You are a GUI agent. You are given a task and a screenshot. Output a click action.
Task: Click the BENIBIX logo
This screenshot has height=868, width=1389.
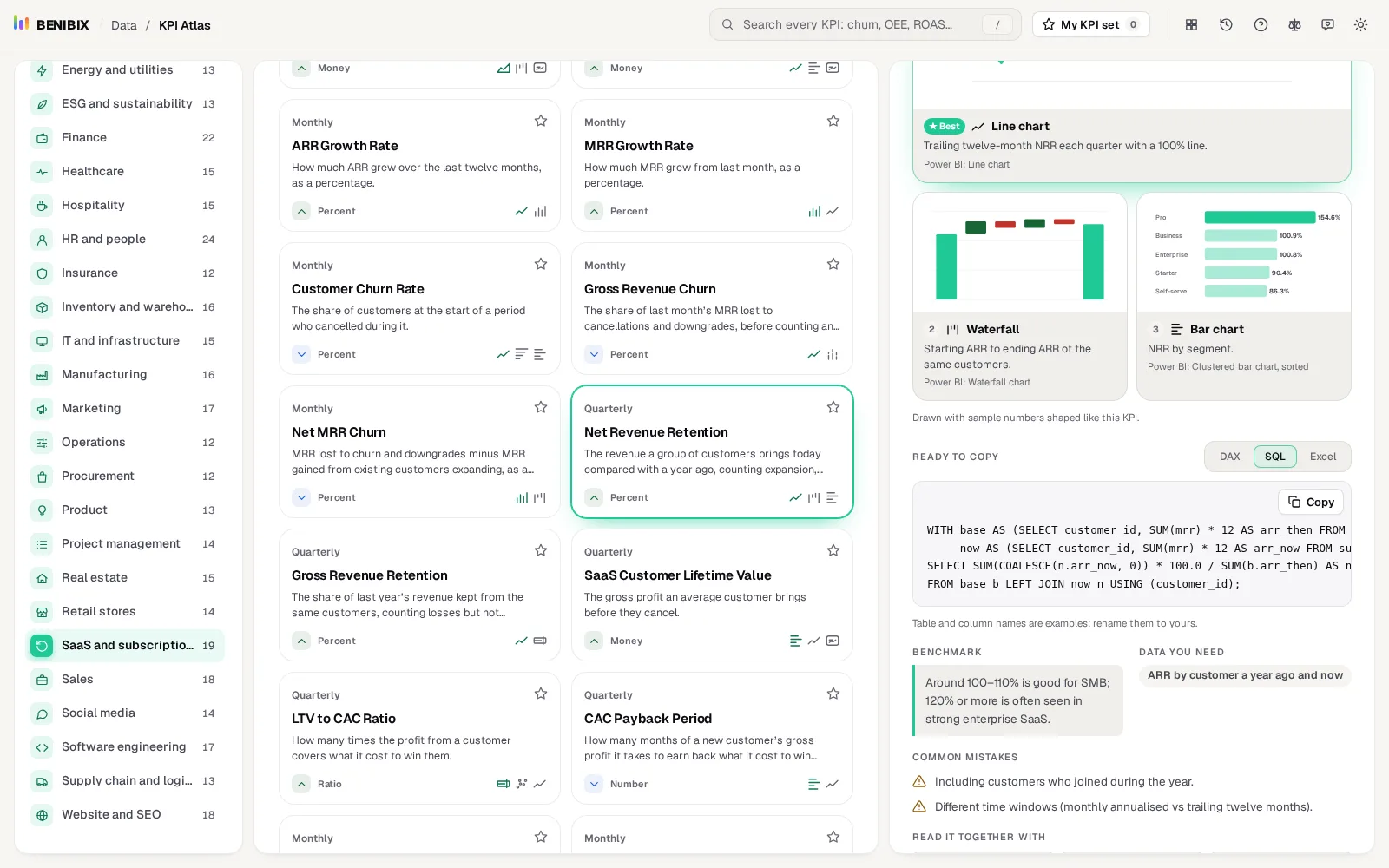51,24
